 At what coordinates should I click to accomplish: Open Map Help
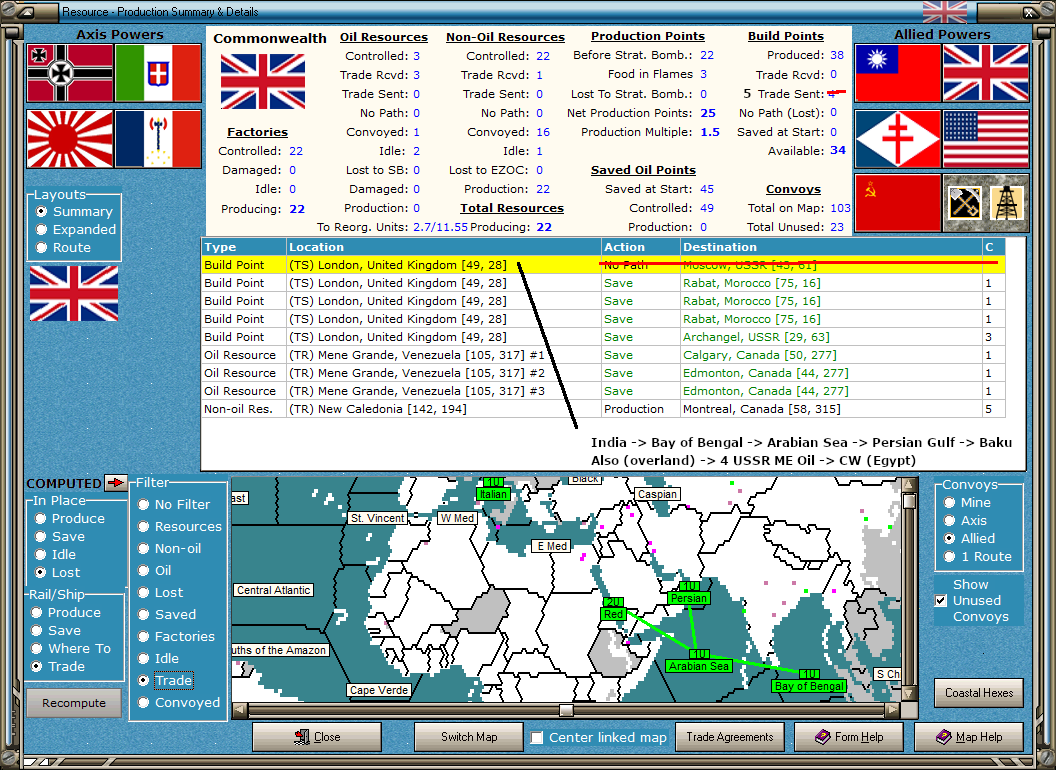click(x=968, y=737)
